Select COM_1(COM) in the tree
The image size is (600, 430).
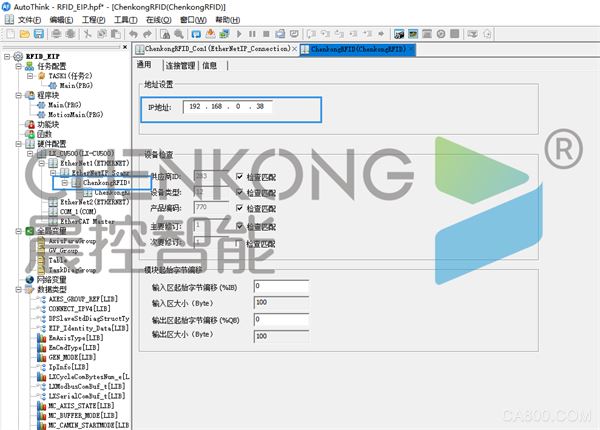pyautogui.click(x=78, y=212)
